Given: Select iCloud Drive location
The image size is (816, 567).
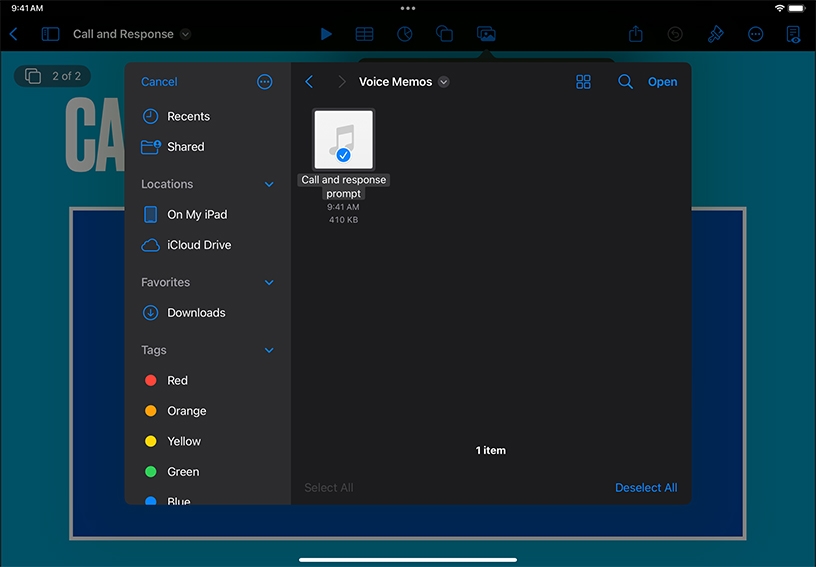Looking at the screenshot, I should click(199, 245).
